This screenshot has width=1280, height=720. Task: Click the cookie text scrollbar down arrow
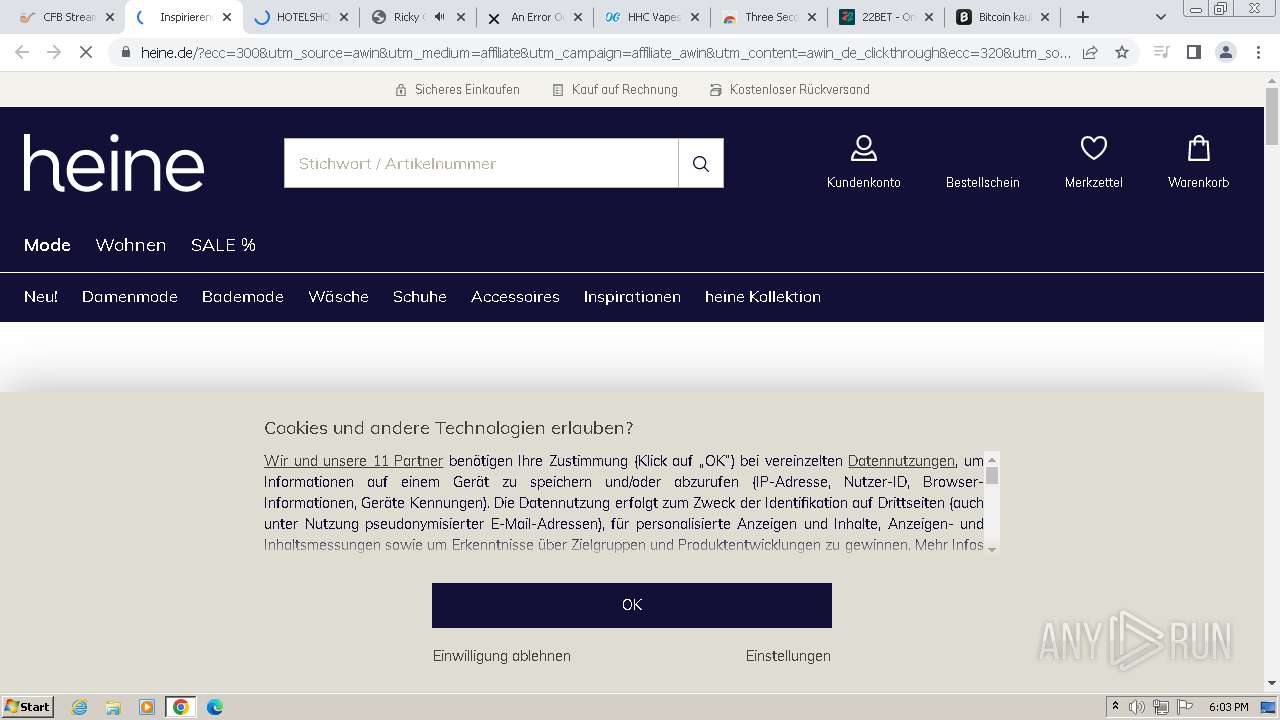[992, 548]
